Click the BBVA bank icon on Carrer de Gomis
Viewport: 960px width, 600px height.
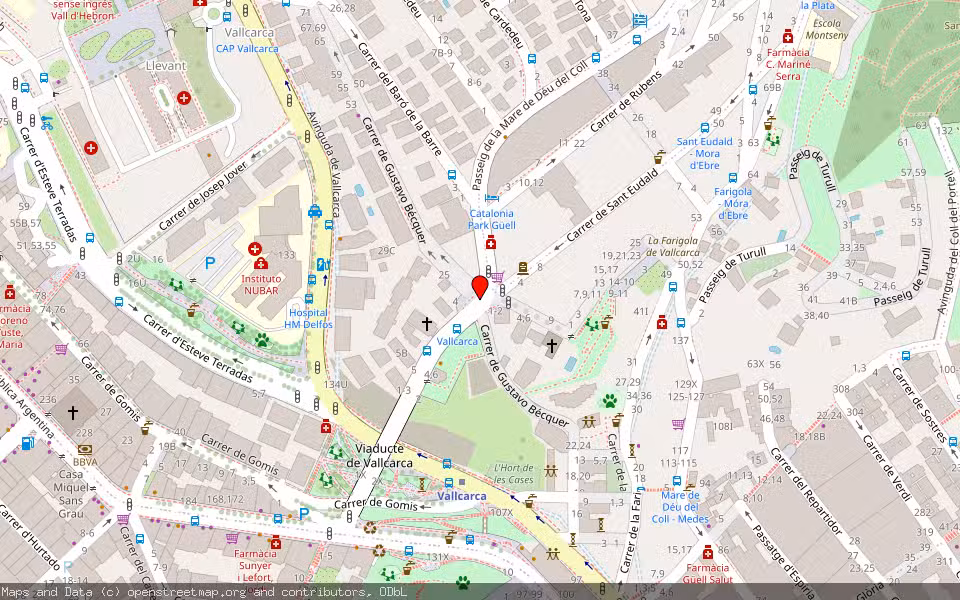[85, 449]
